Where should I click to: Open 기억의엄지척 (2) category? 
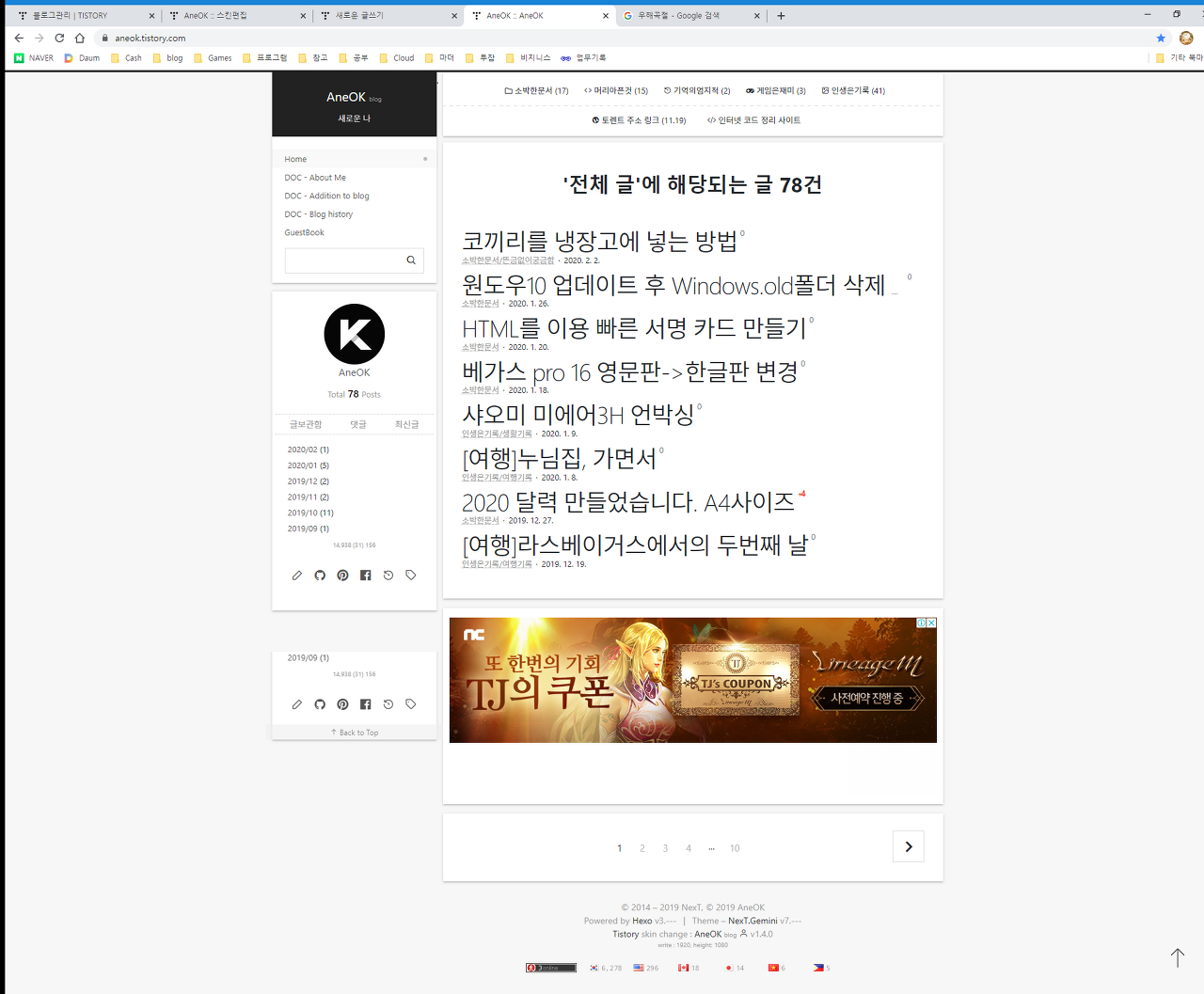point(697,91)
